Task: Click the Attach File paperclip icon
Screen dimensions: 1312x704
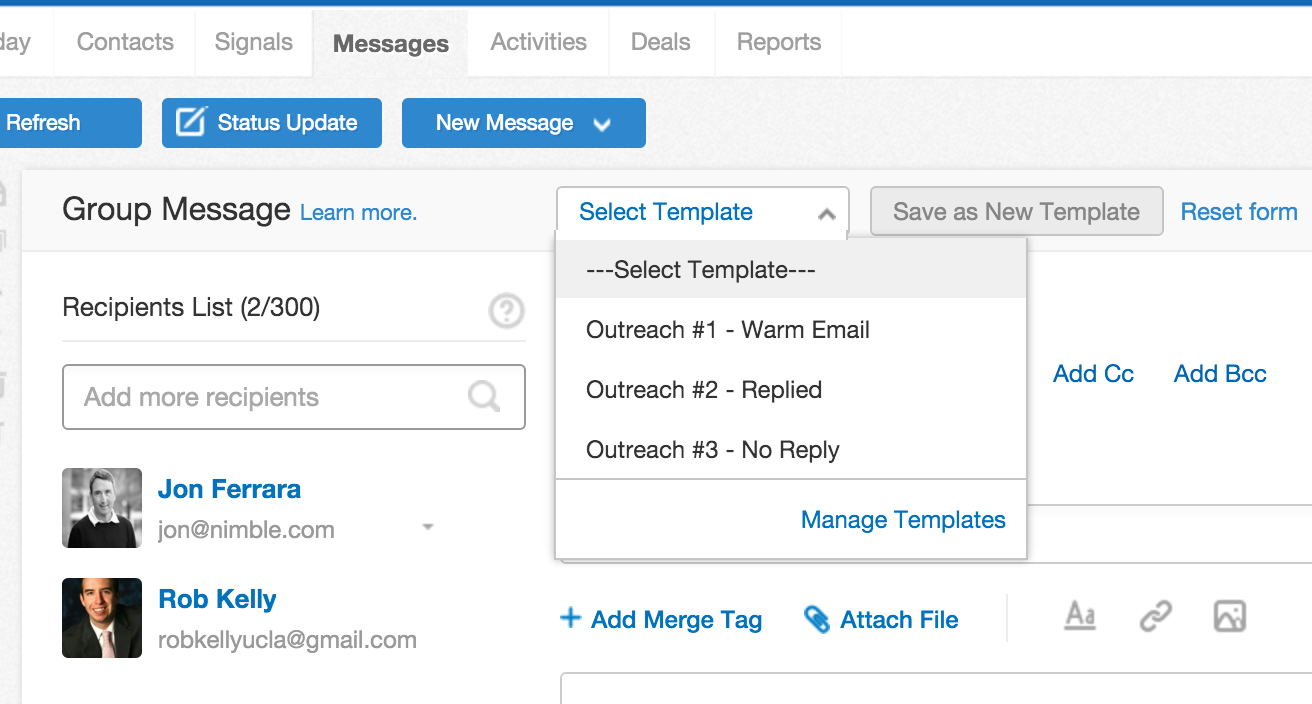Action: (x=816, y=620)
